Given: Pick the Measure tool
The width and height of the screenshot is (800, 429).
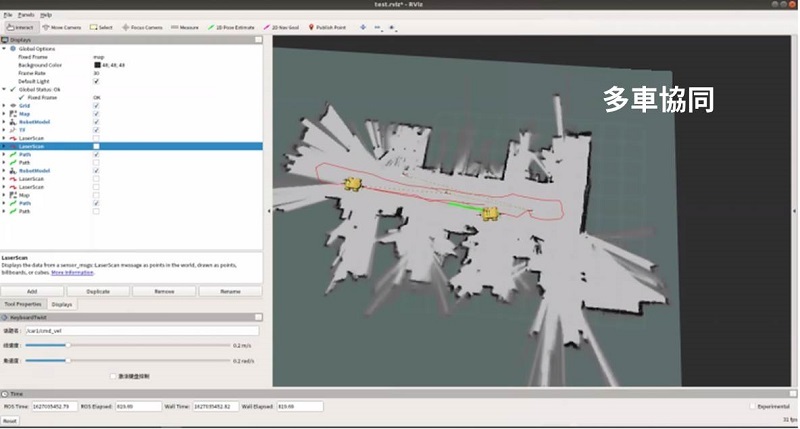Looking at the screenshot, I should [x=185, y=27].
